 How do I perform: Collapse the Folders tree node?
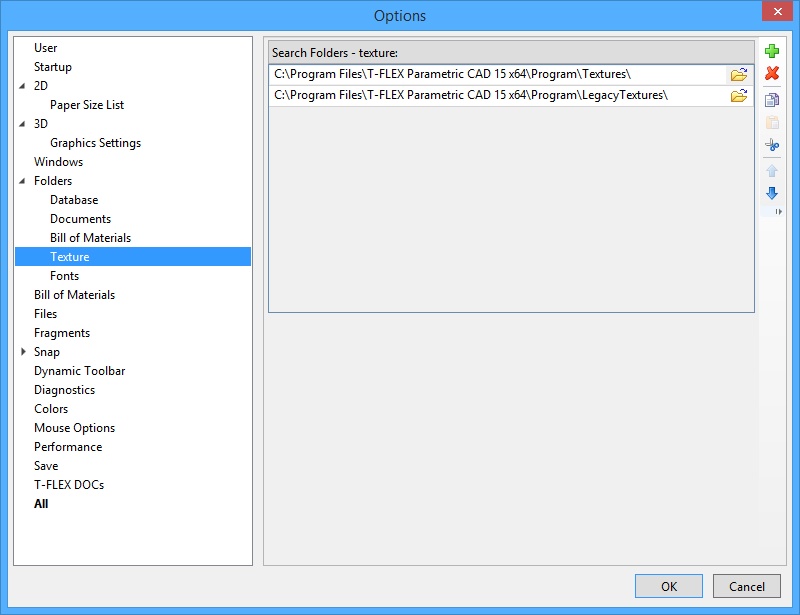click(23, 182)
